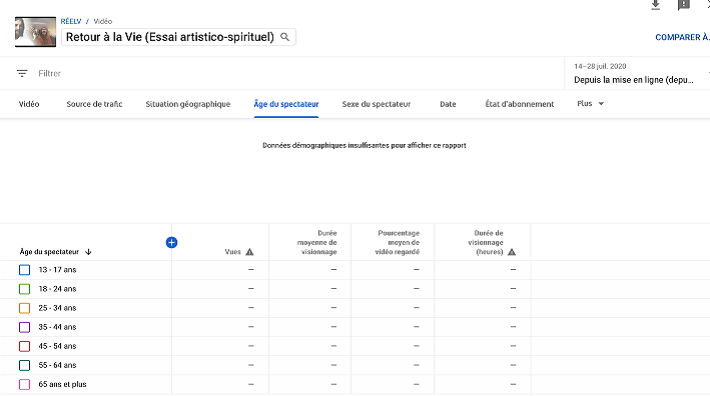The height and width of the screenshot is (396, 710).
Task: Open the Situation géographique tab
Action: [188, 104]
